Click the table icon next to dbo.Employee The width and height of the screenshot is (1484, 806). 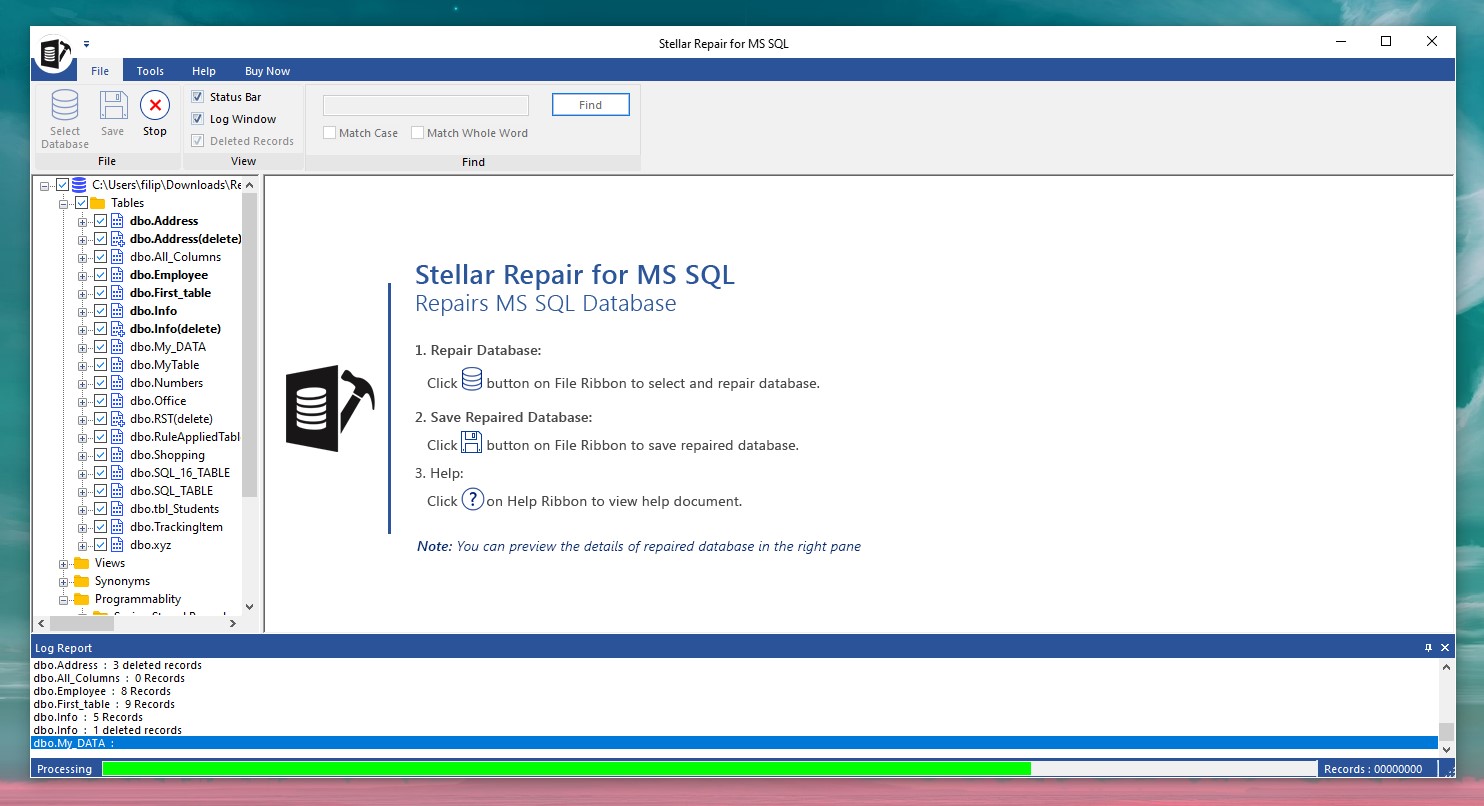(118, 275)
